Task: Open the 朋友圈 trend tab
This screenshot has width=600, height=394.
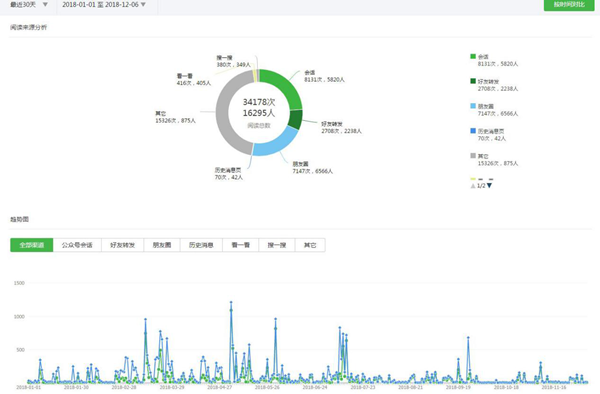Action: point(162,245)
